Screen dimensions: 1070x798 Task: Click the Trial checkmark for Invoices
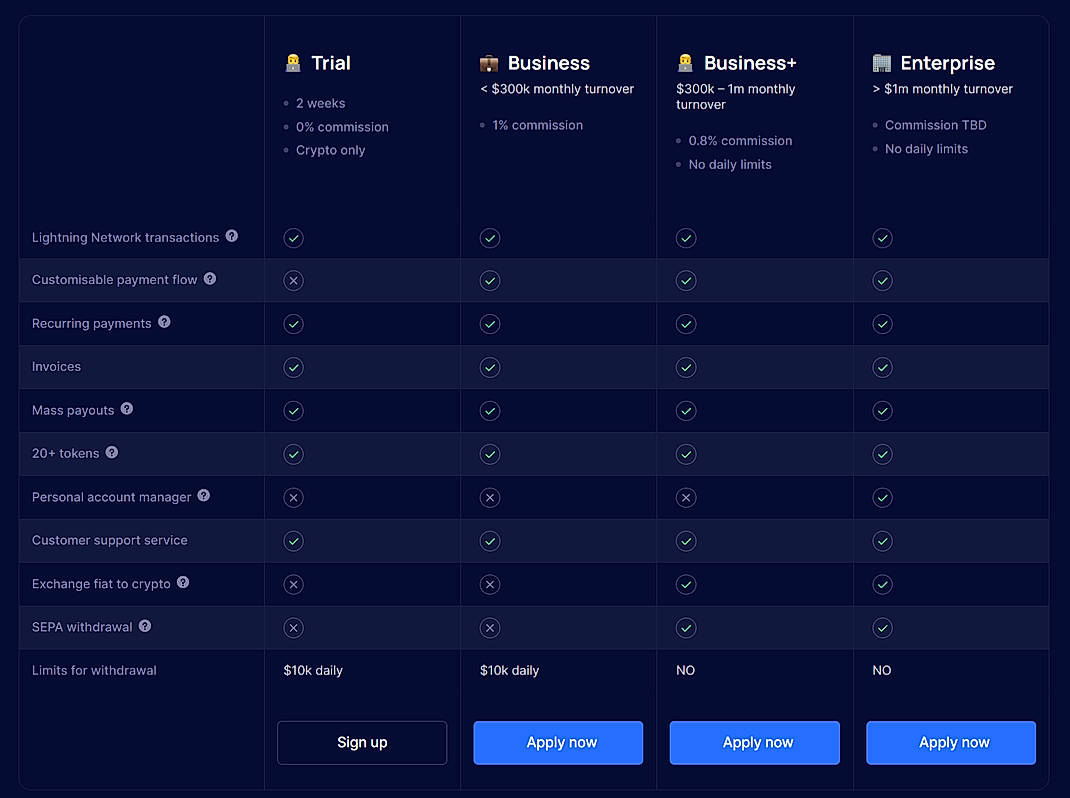coord(293,367)
